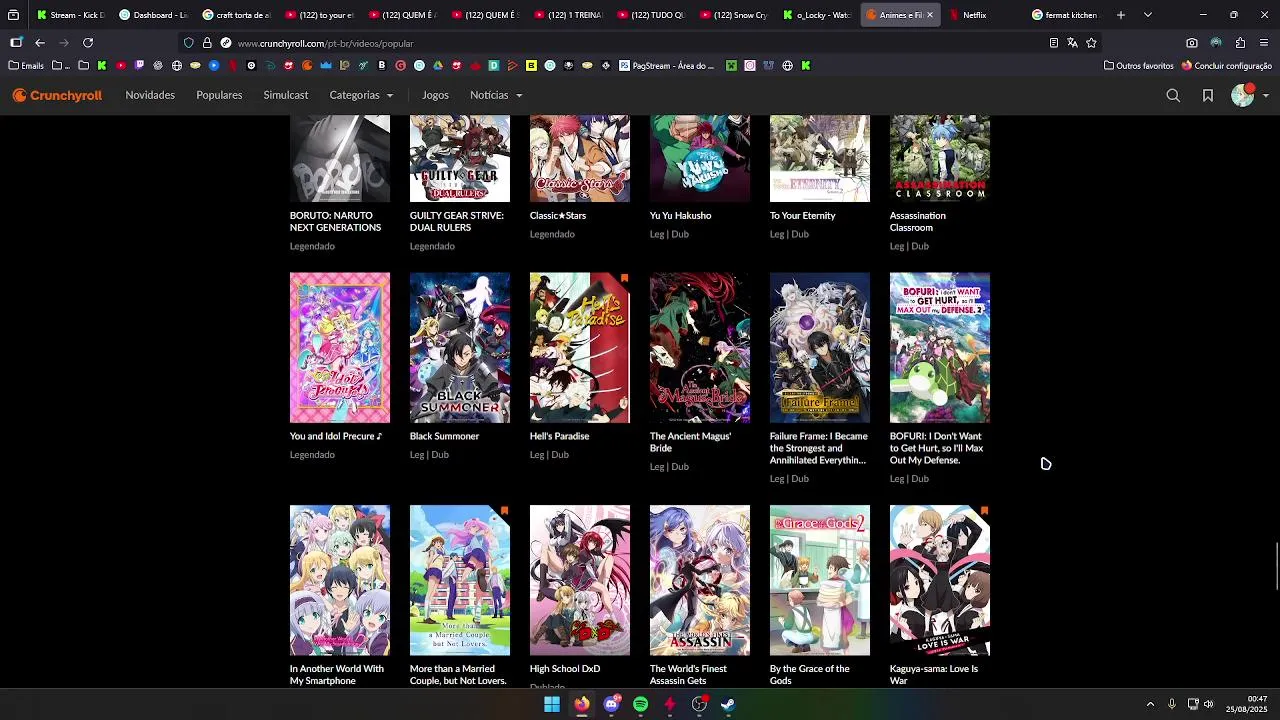Open Spotify from the taskbar

[641, 704]
